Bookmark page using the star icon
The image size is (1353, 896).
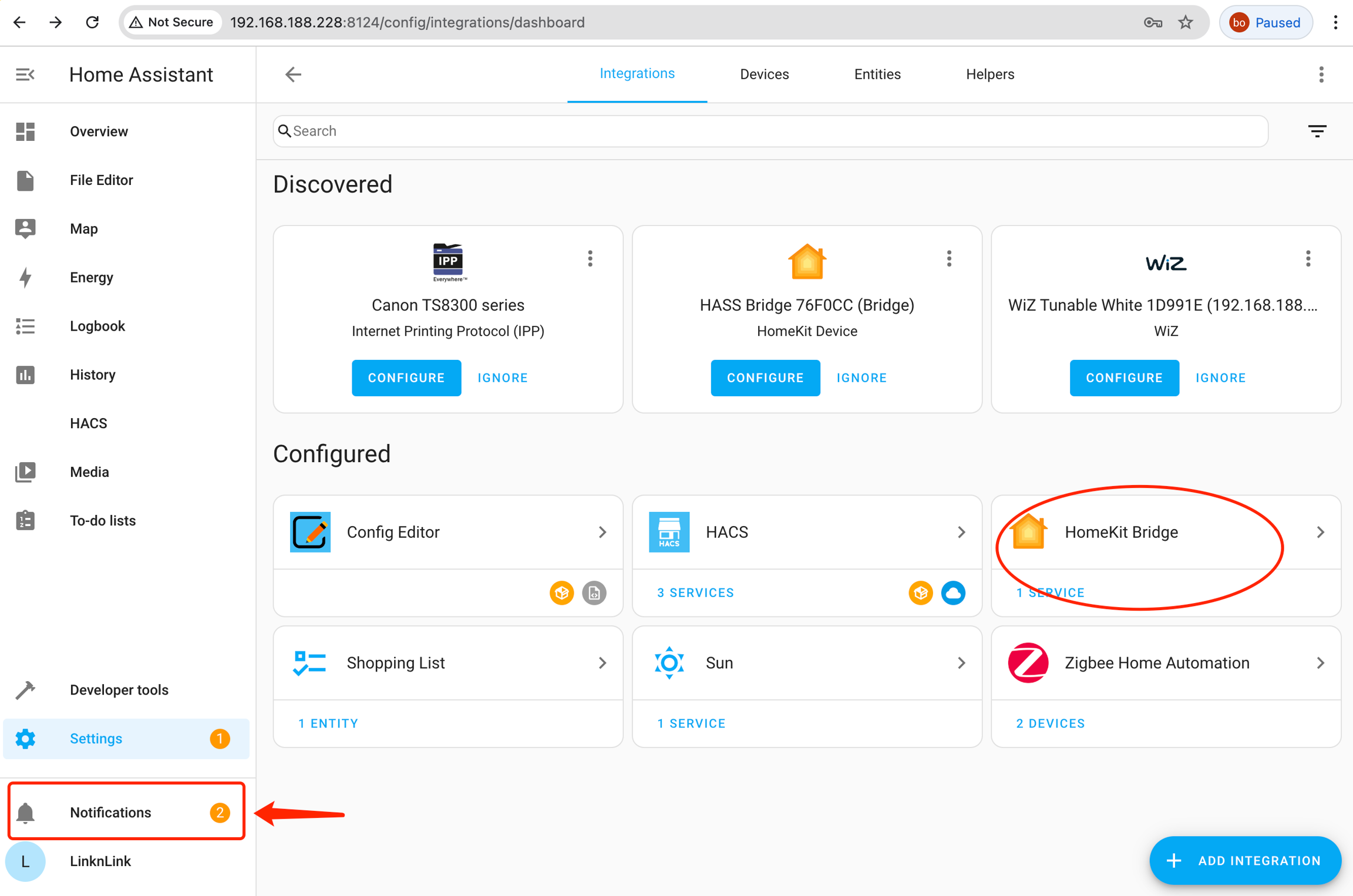[1185, 22]
